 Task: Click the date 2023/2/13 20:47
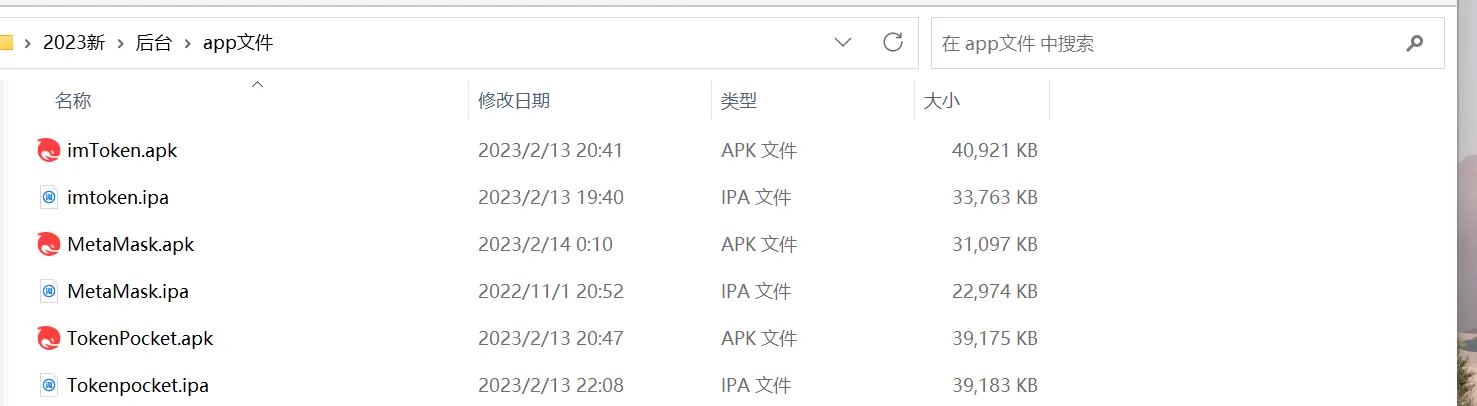551,339
